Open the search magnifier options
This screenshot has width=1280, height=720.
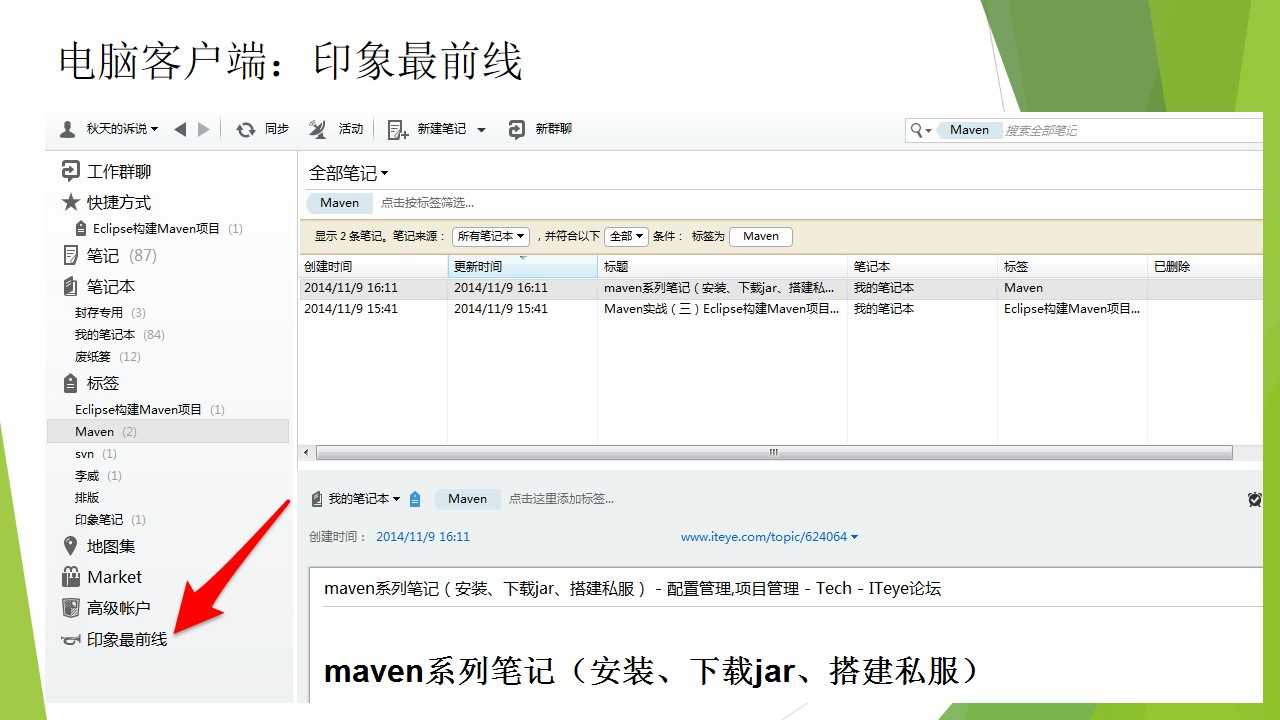pyautogui.click(x=920, y=130)
